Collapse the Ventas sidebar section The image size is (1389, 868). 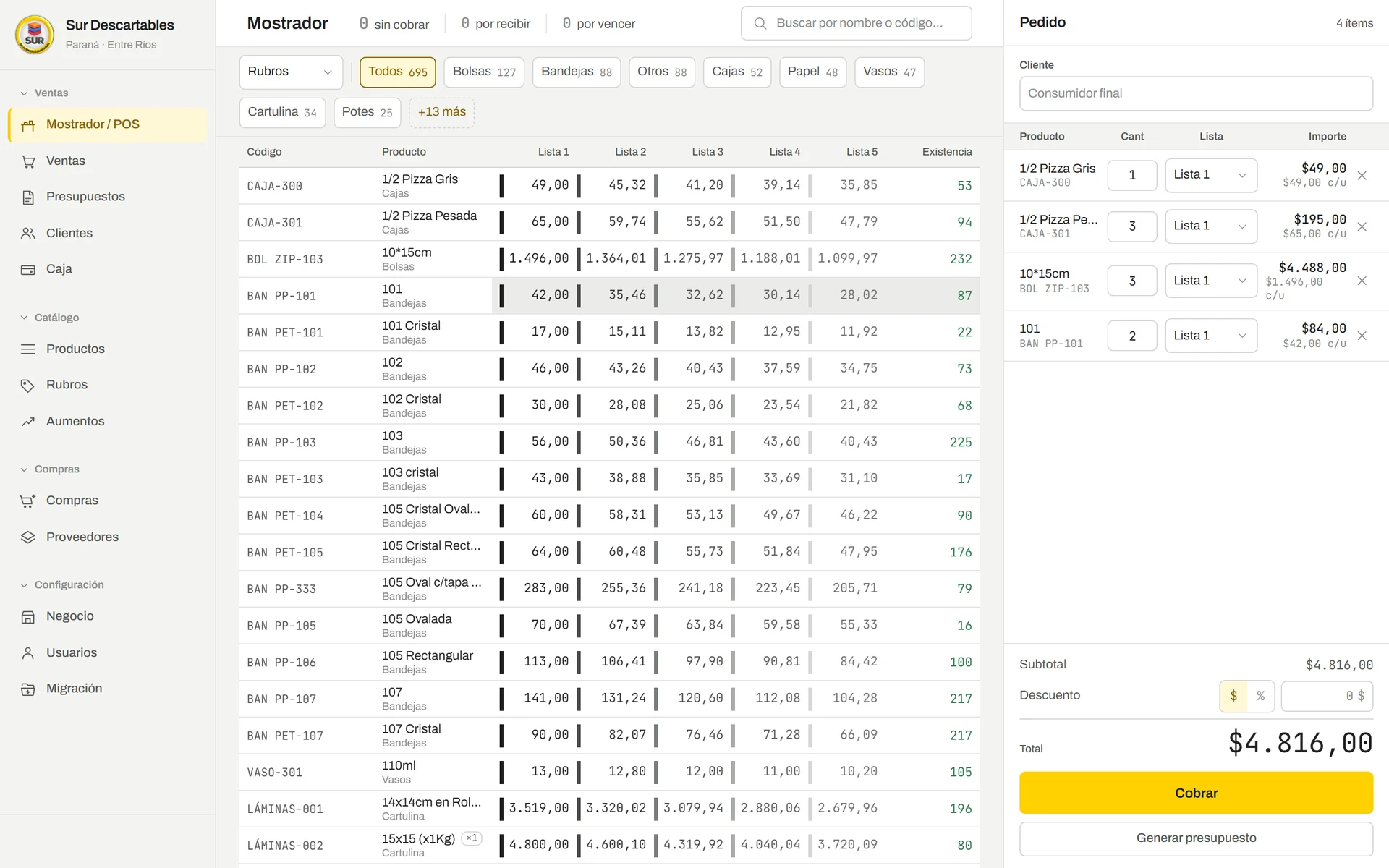(44, 93)
